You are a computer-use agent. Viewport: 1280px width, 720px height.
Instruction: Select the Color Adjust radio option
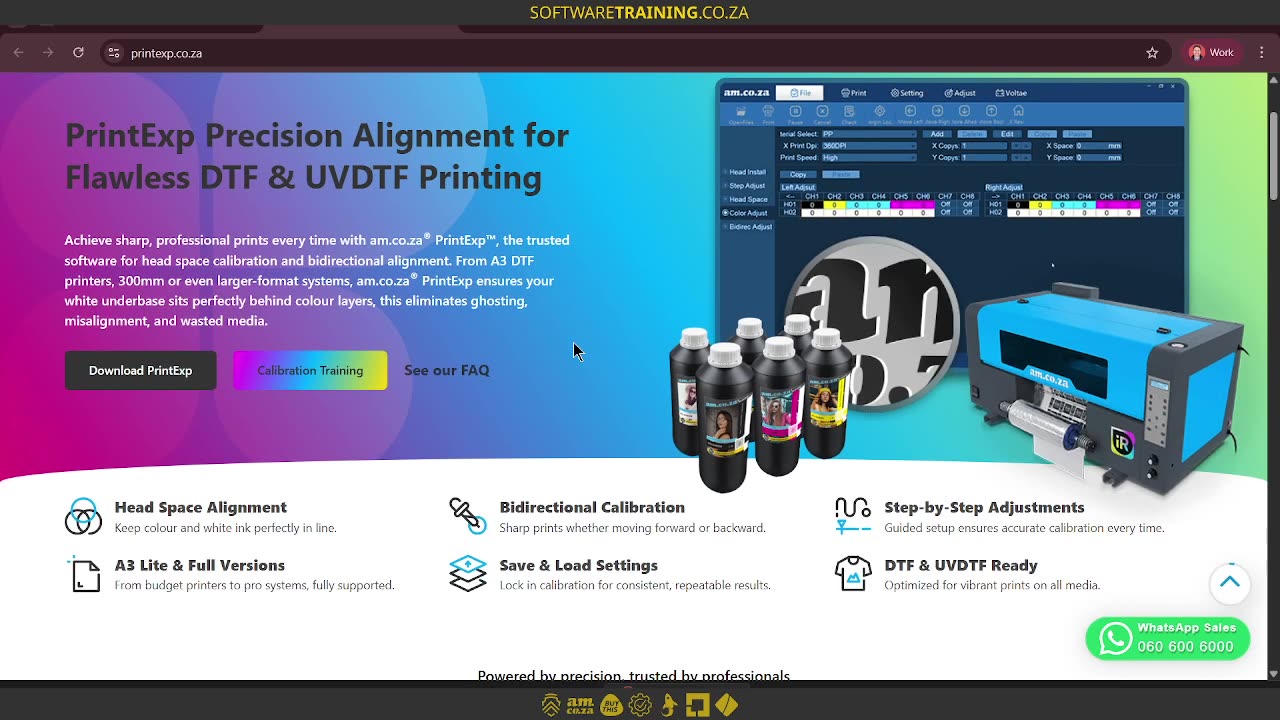click(746, 213)
